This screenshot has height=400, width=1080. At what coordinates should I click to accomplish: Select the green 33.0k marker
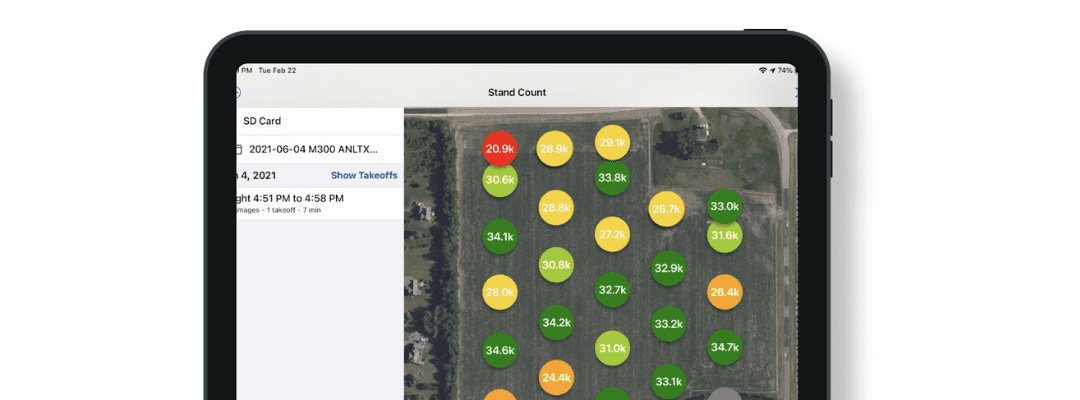click(725, 206)
